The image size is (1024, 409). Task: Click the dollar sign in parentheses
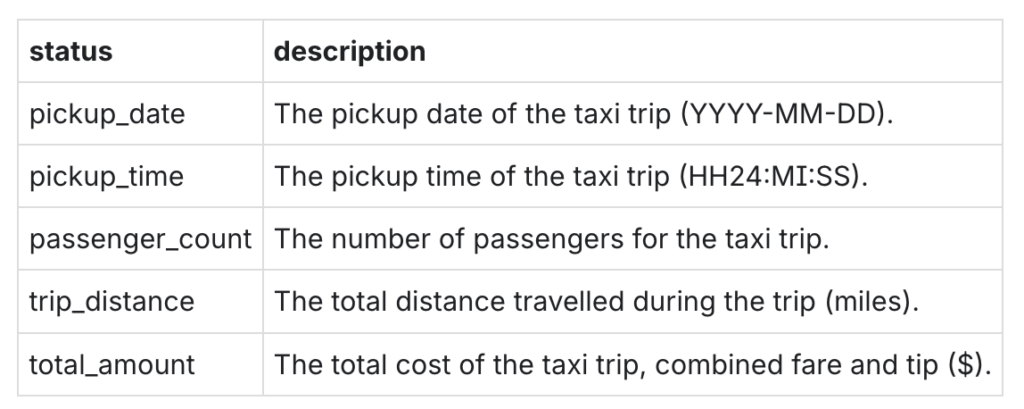tap(969, 365)
